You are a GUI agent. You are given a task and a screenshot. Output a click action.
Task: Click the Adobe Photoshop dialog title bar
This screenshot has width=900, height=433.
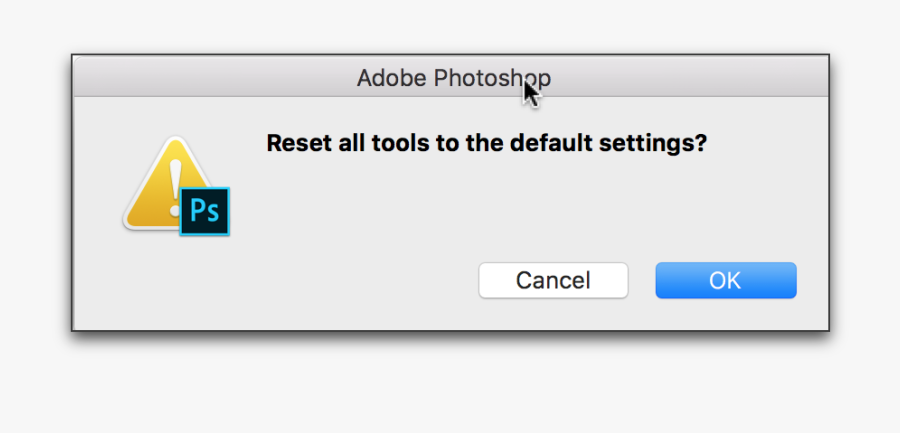click(x=451, y=76)
